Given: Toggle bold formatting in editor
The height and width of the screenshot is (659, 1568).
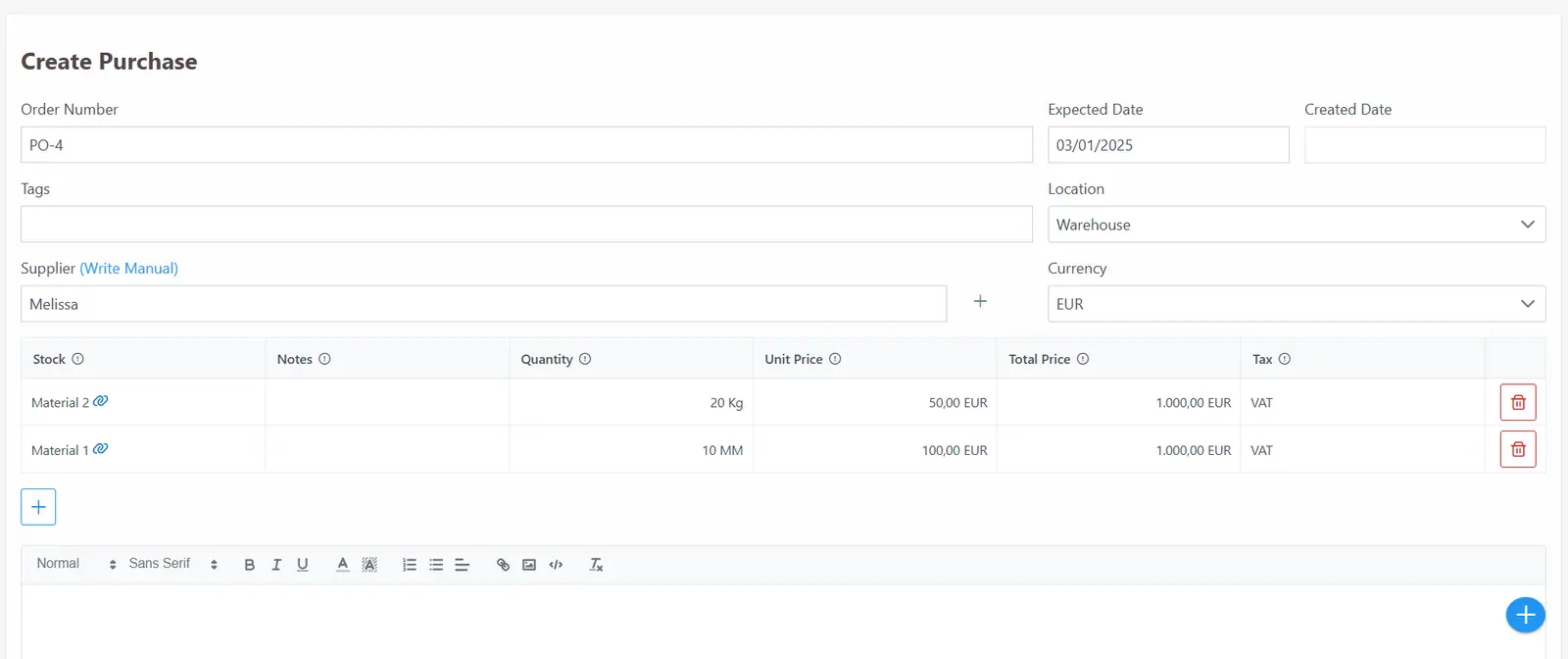Looking at the screenshot, I should tap(250, 565).
